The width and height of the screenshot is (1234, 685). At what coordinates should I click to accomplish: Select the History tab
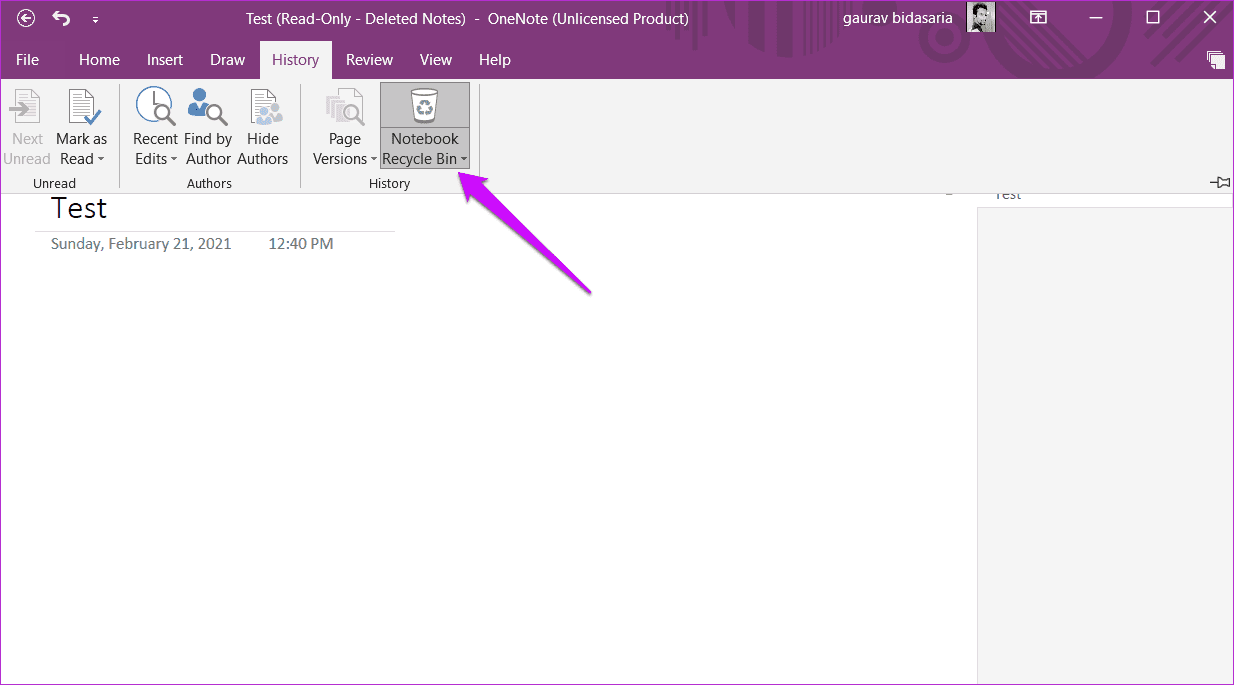pos(295,60)
